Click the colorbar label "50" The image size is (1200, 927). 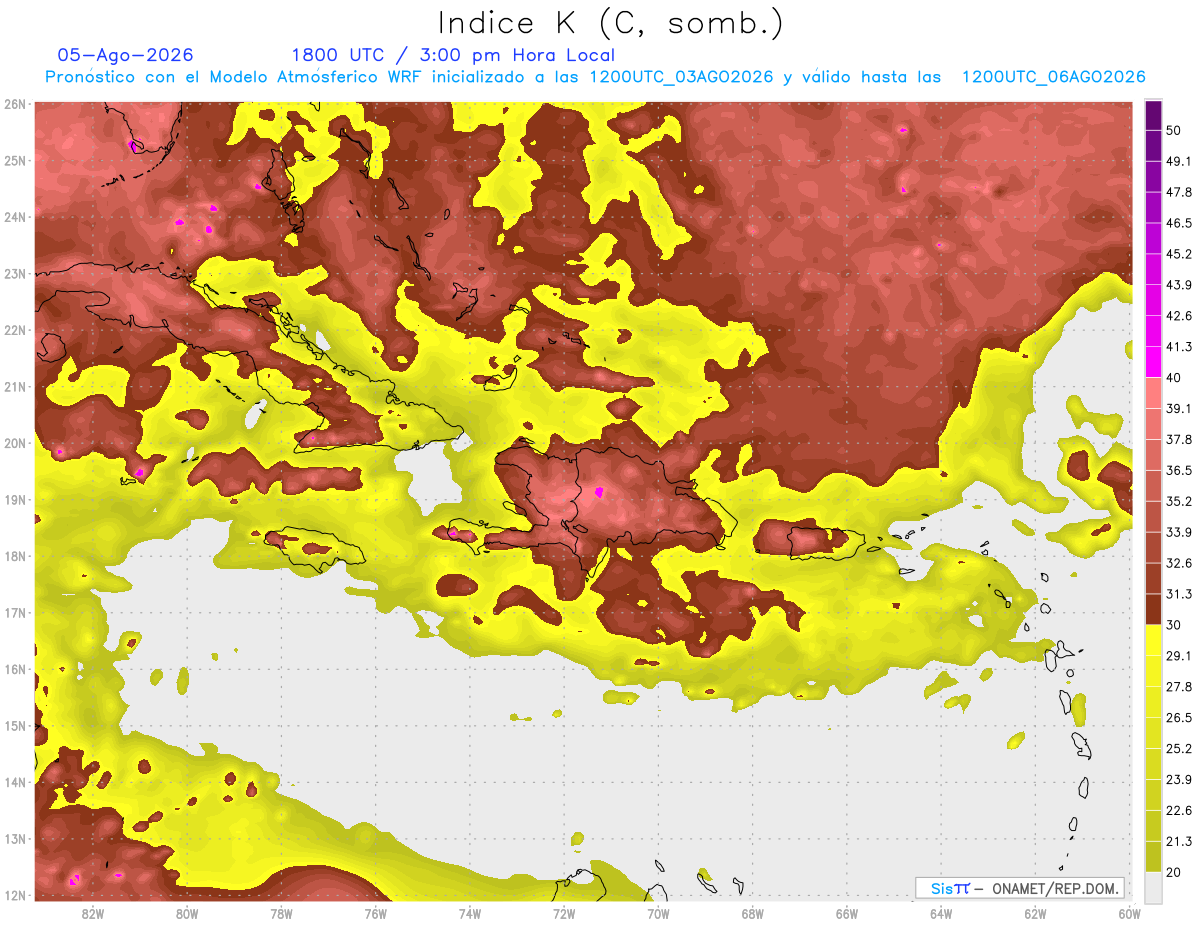[x=1174, y=130]
